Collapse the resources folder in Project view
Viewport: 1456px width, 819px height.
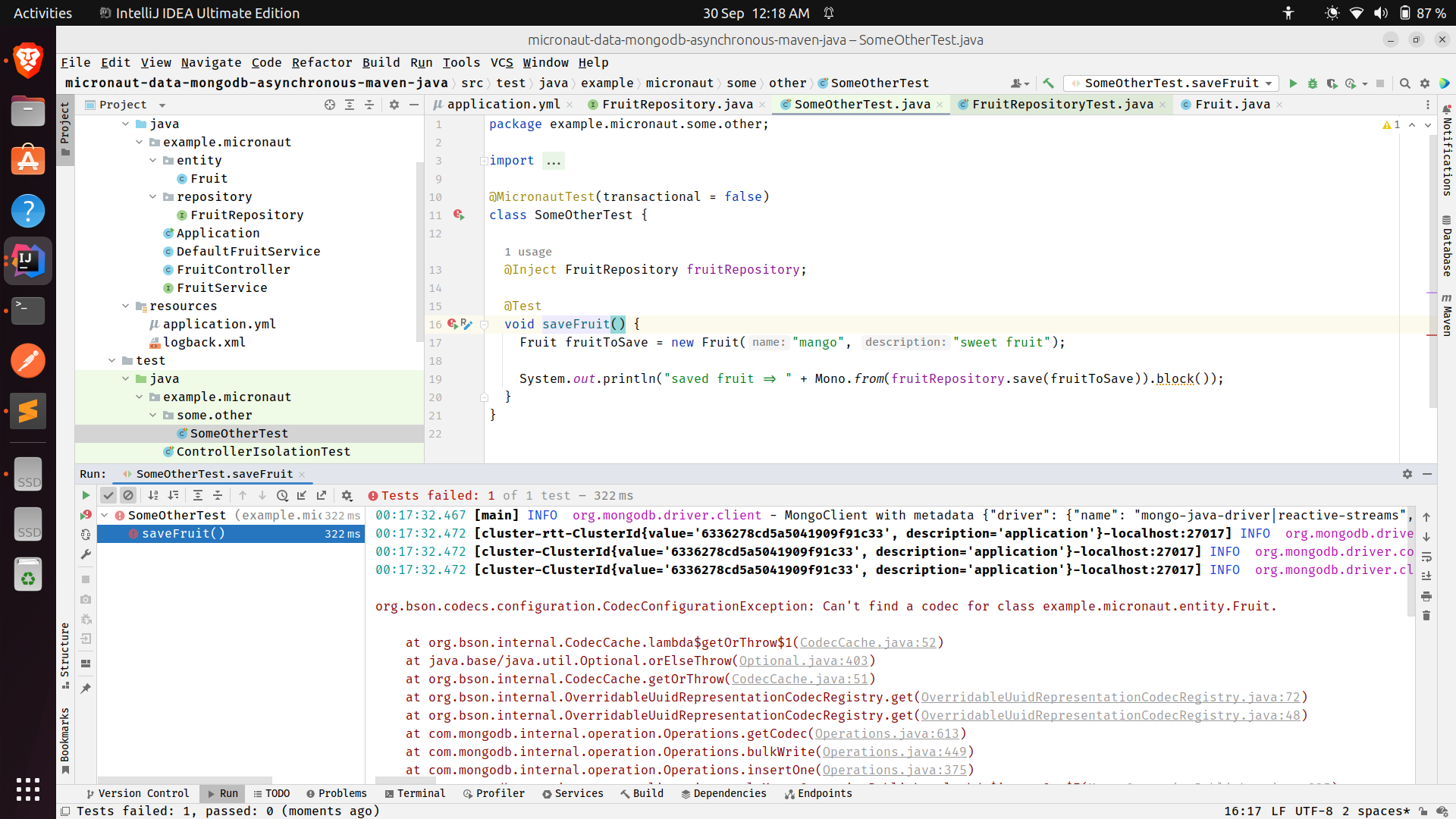point(126,306)
